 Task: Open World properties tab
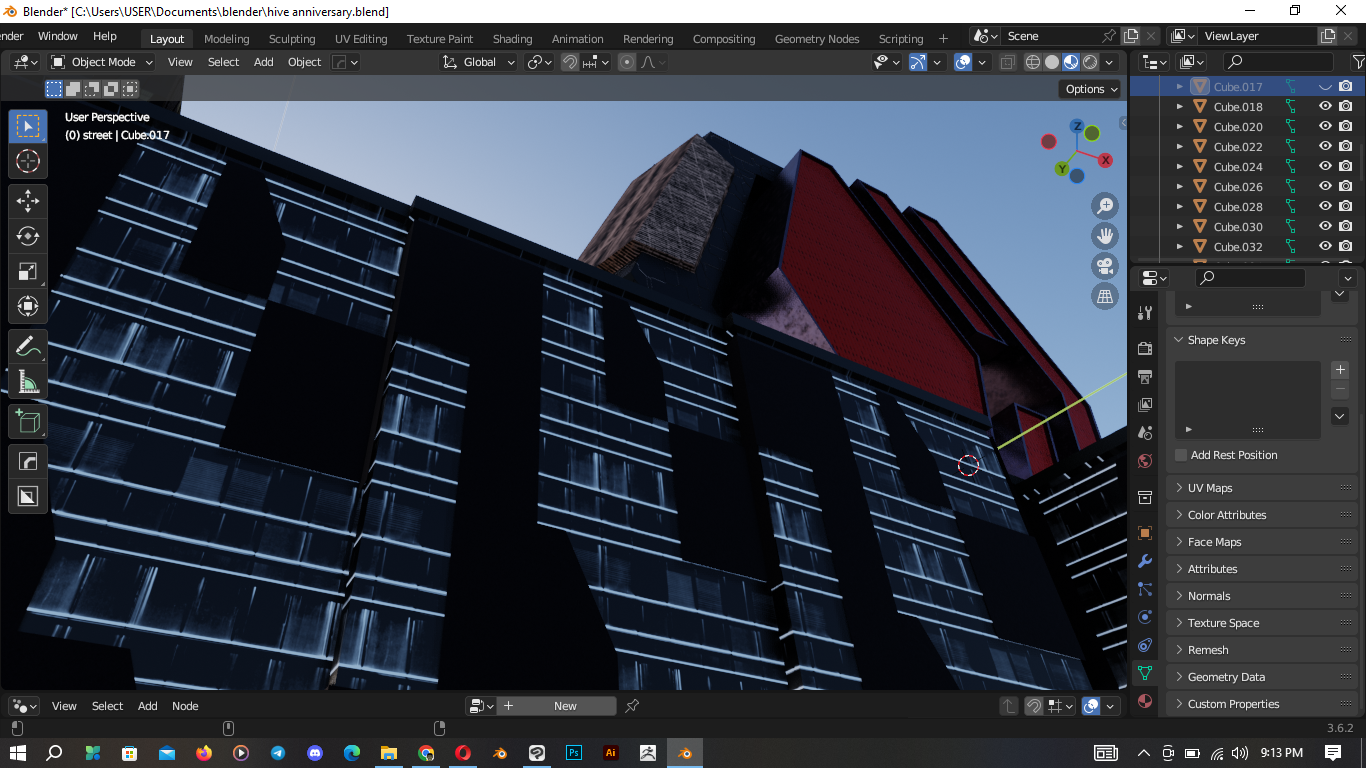coord(1145,461)
